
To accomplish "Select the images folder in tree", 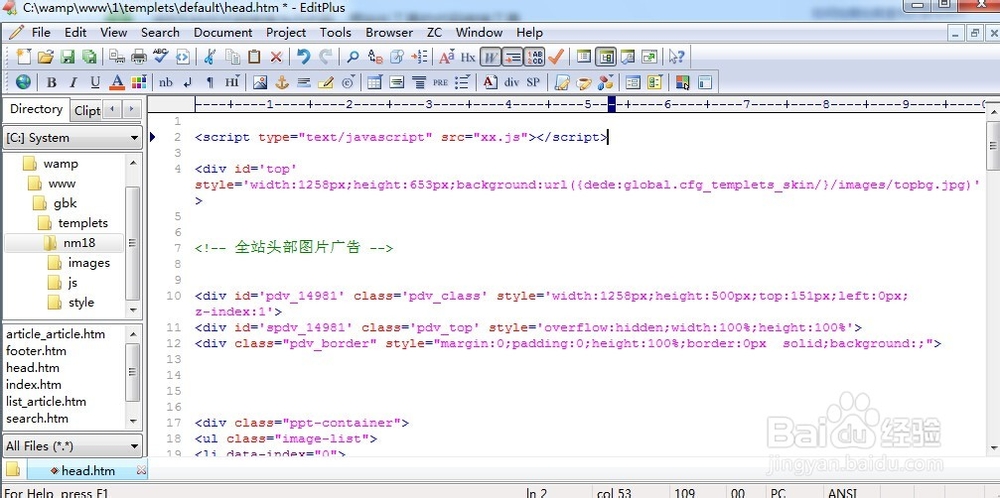I will (x=89, y=263).
